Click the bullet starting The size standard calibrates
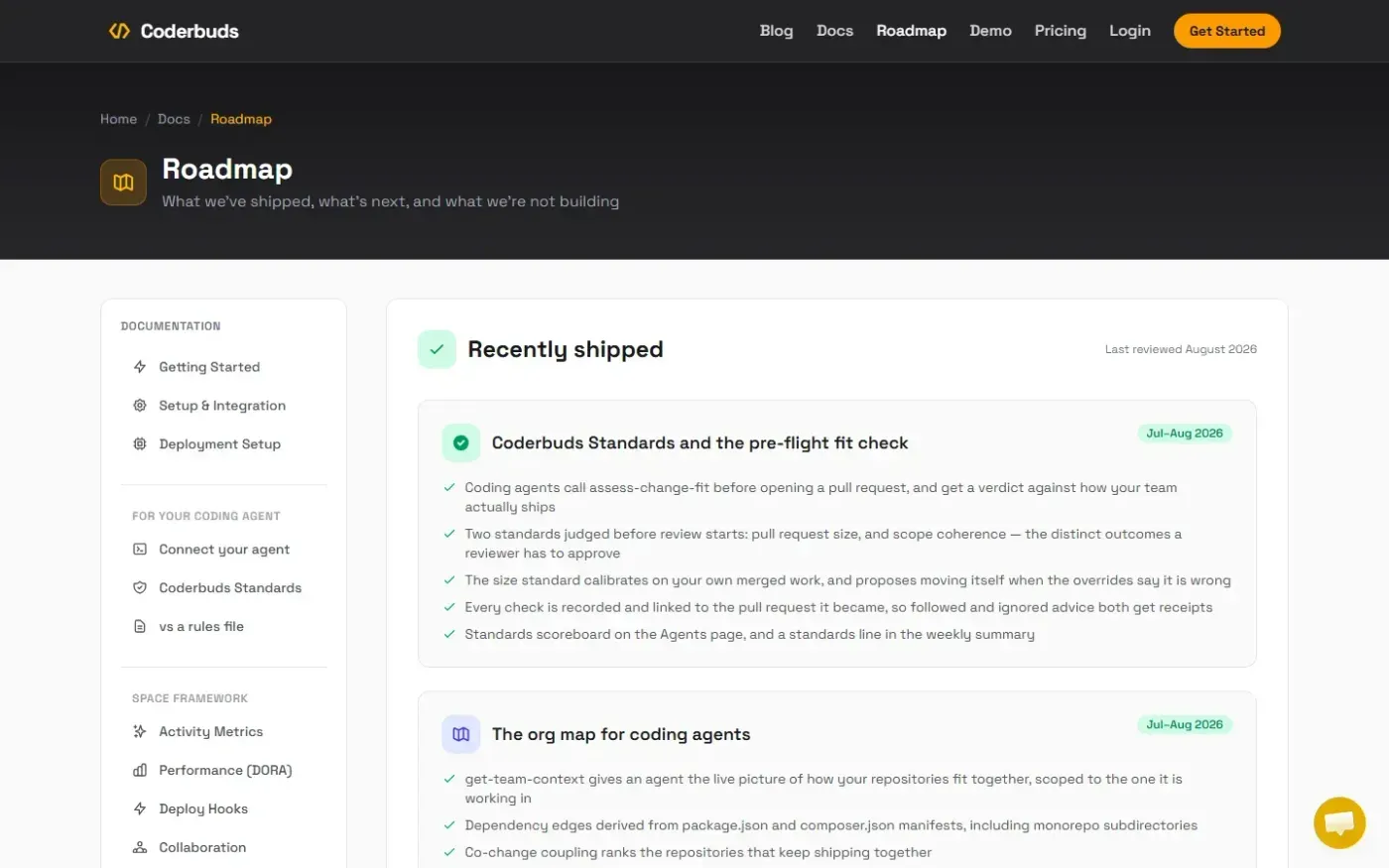The image size is (1389, 868). tap(847, 580)
